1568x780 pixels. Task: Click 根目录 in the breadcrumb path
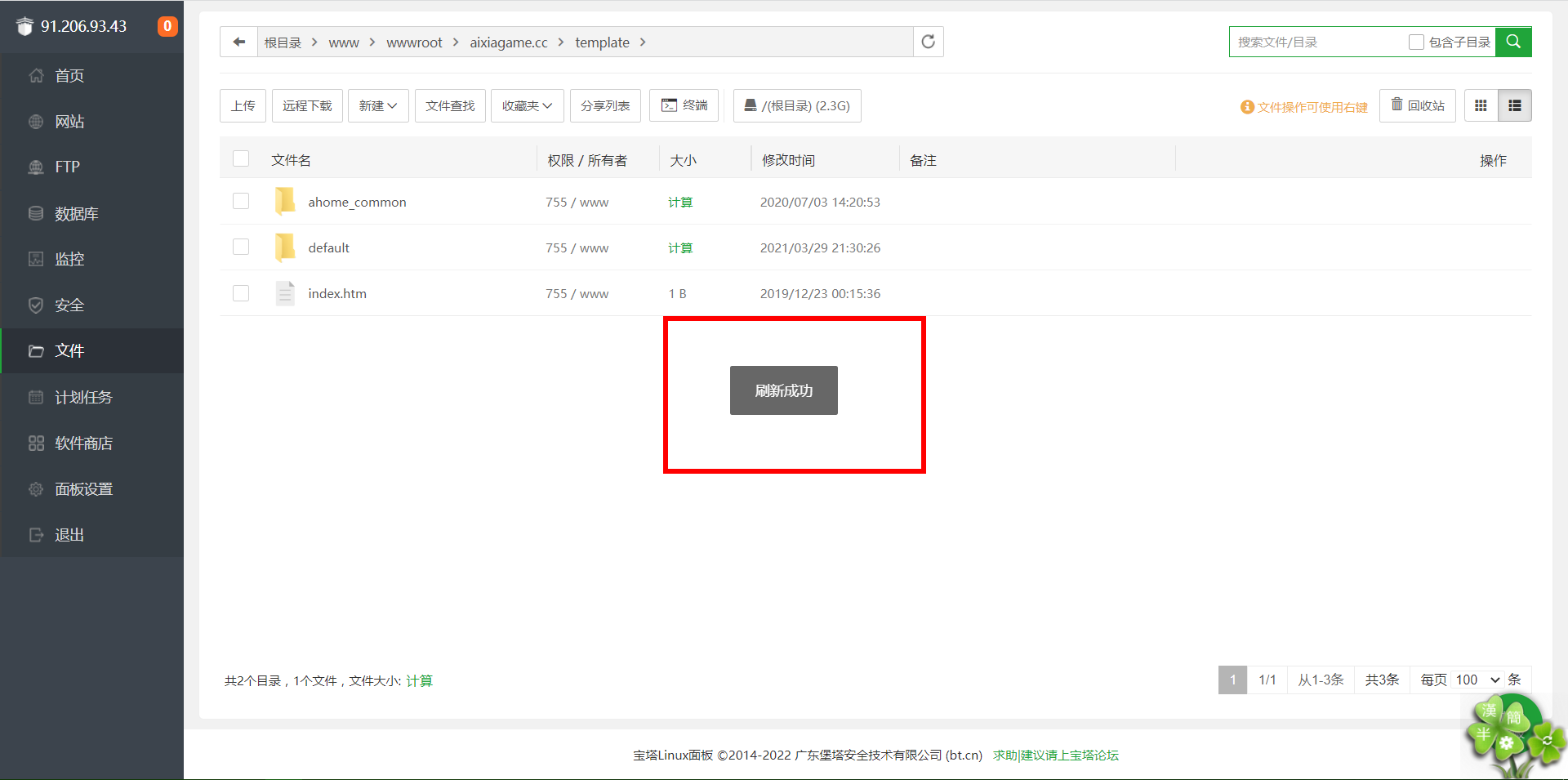click(283, 42)
